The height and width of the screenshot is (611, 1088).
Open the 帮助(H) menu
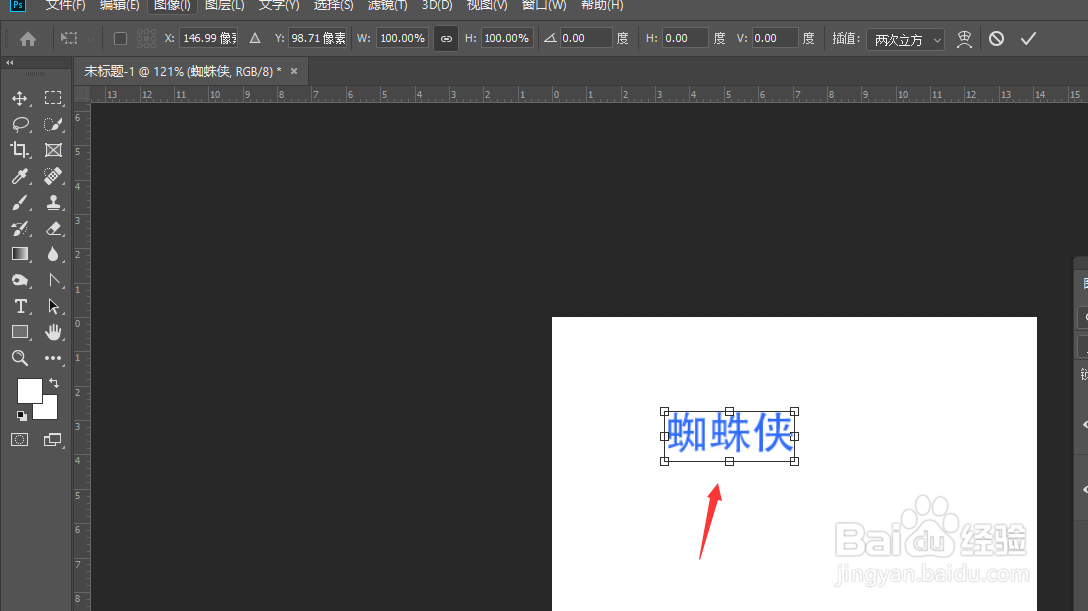(x=602, y=6)
